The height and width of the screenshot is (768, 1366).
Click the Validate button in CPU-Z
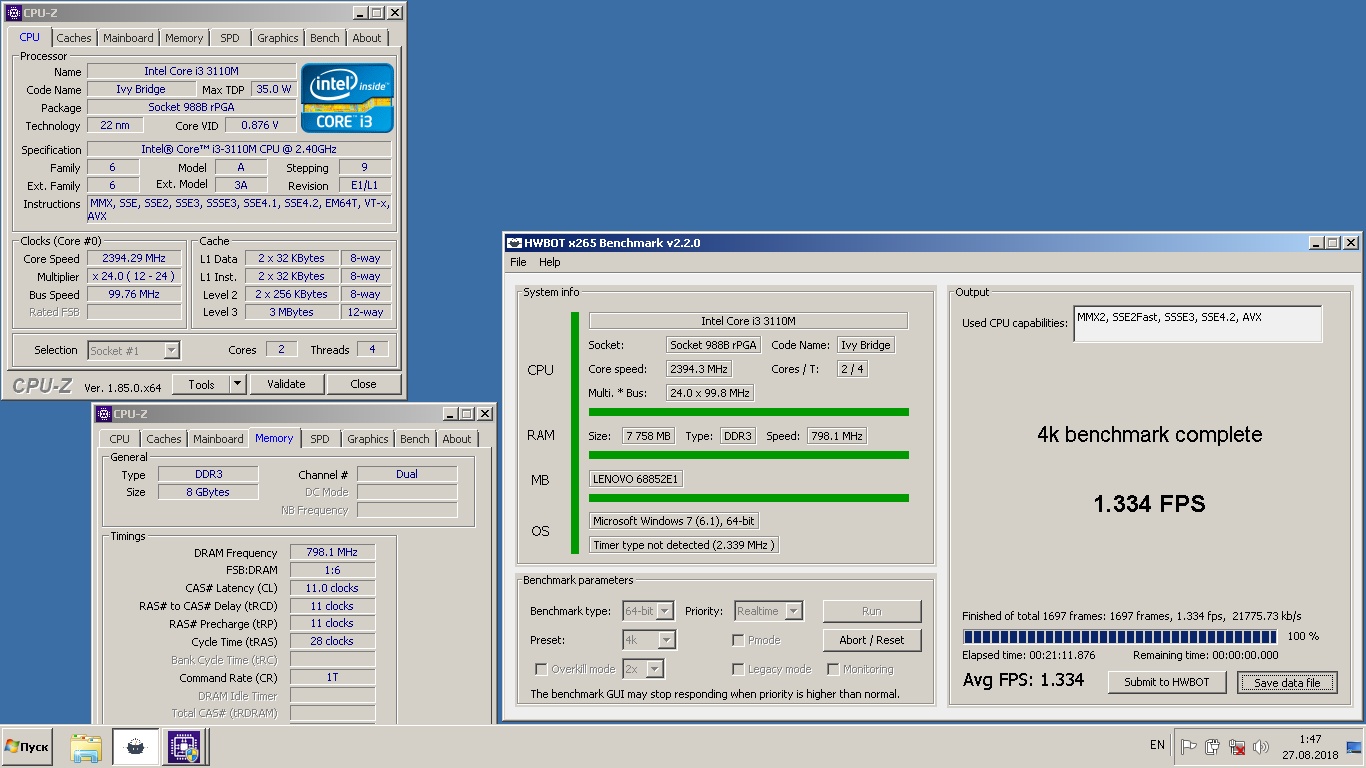[x=286, y=384]
